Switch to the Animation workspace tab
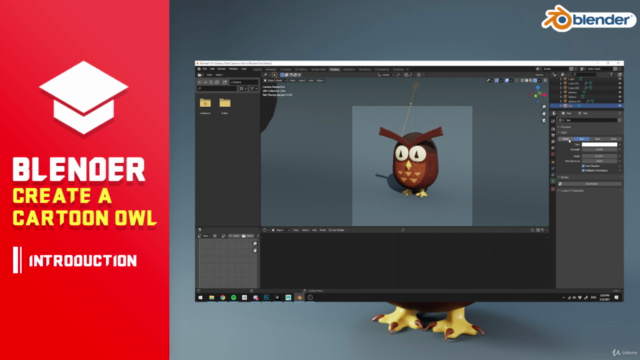Screen dimensions: 640x360 (x=349, y=69)
